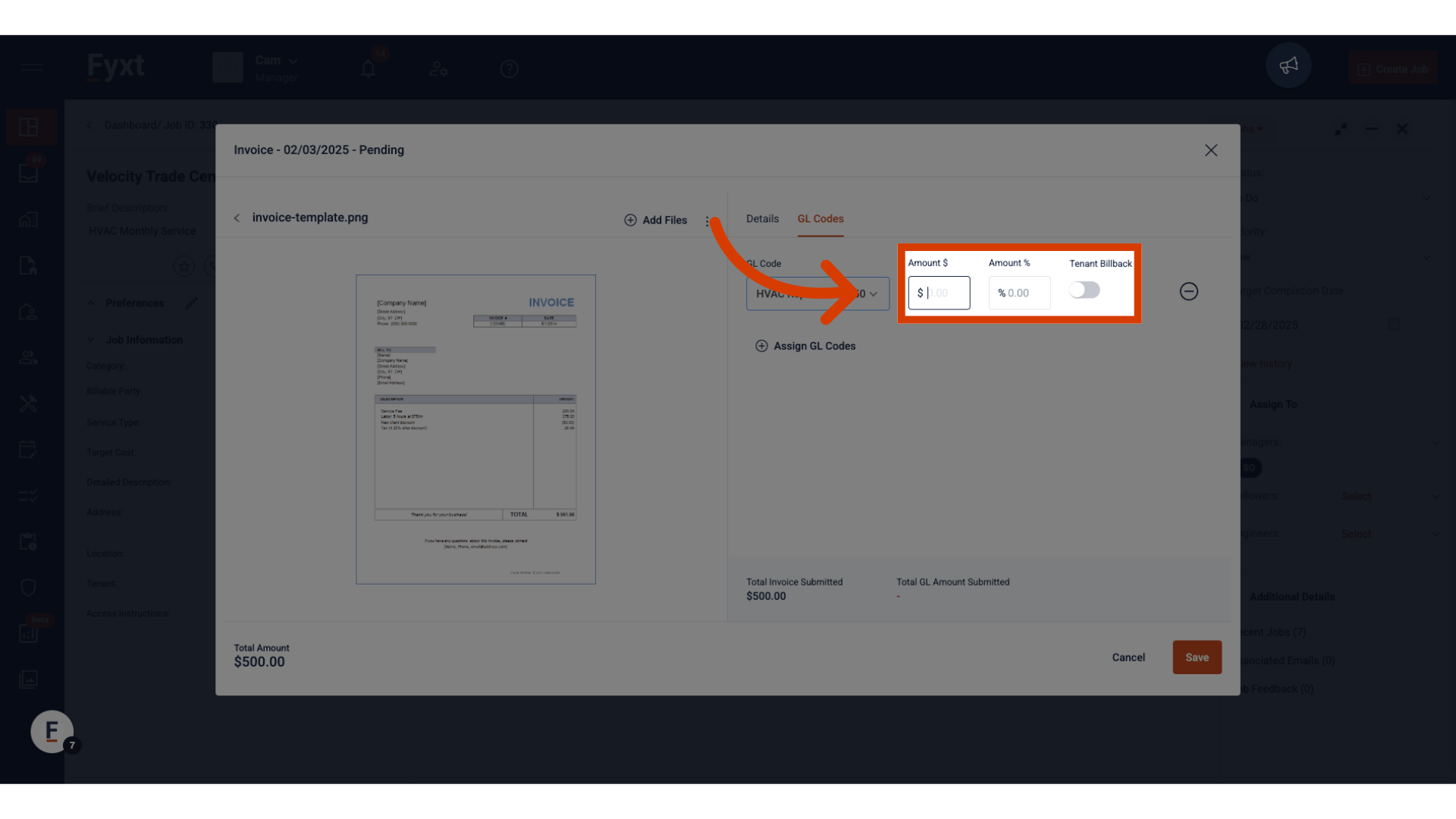The height and width of the screenshot is (819, 1456).
Task: Cancel the invoice dialog
Action: 1128,657
